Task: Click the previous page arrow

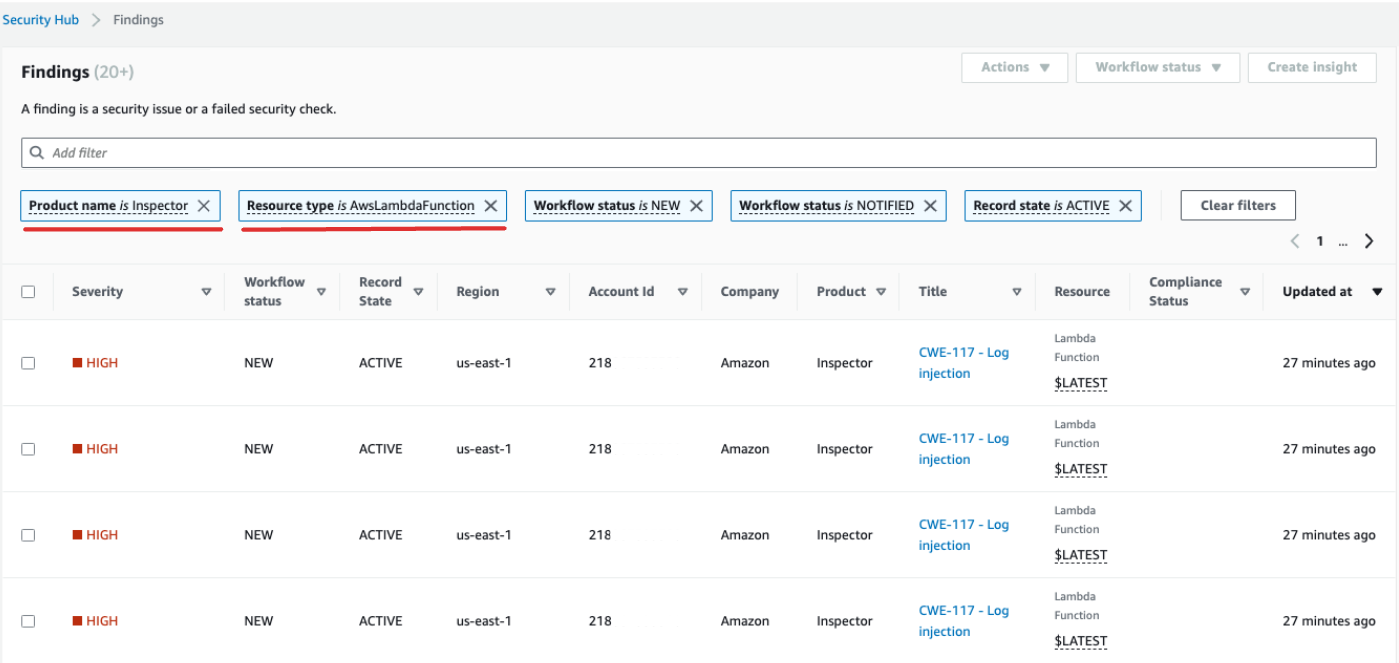Action: 1295,240
